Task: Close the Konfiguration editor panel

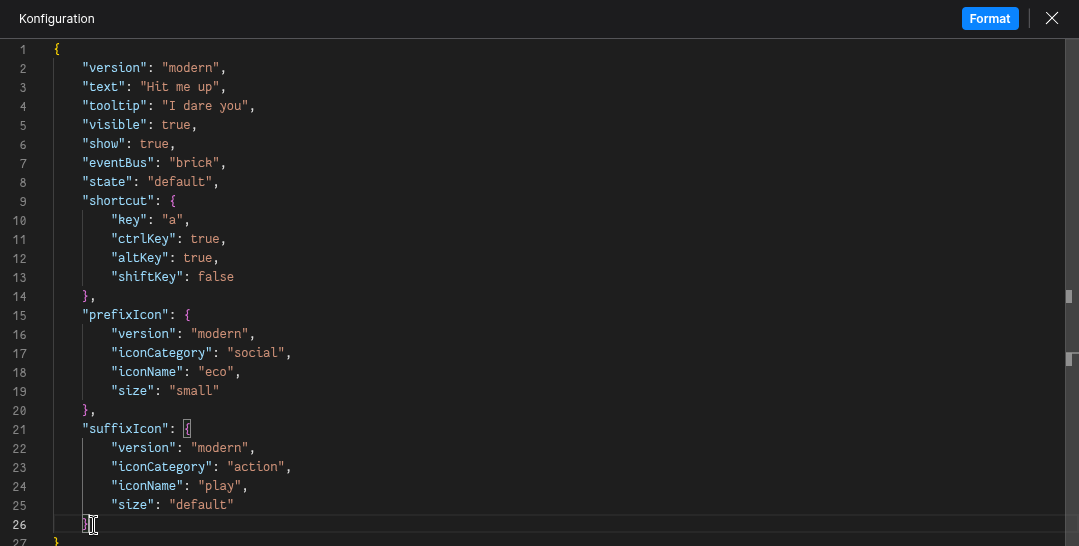Action: click(x=1051, y=19)
